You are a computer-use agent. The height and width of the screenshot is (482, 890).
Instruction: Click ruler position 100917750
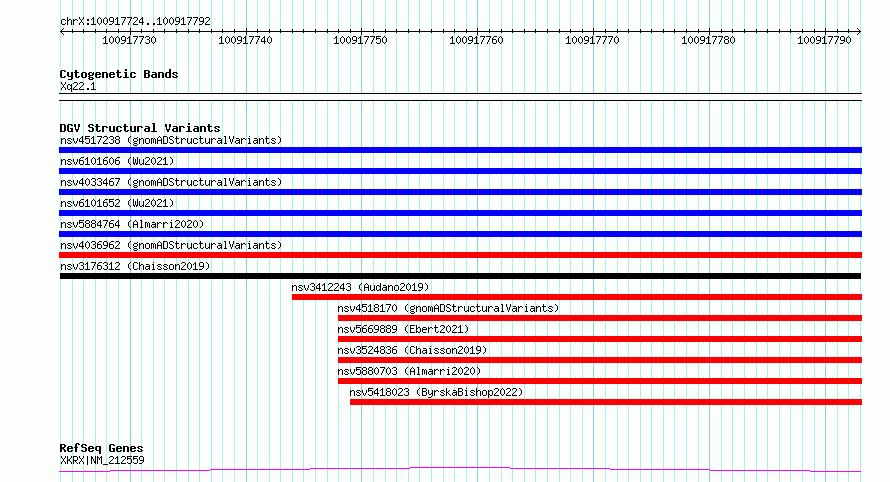click(x=360, y=40)
